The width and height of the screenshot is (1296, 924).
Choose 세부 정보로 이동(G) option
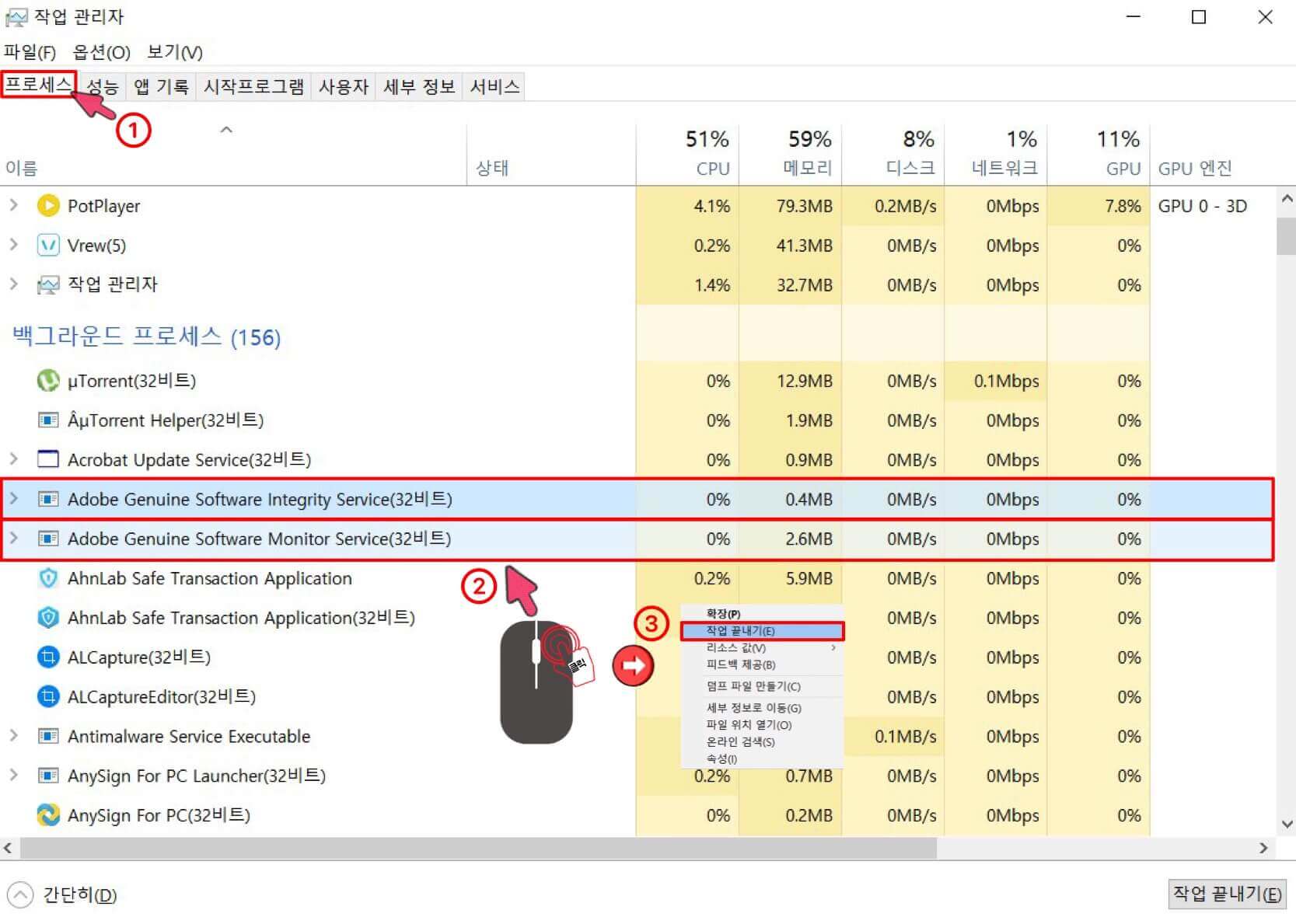click(762, 708)
